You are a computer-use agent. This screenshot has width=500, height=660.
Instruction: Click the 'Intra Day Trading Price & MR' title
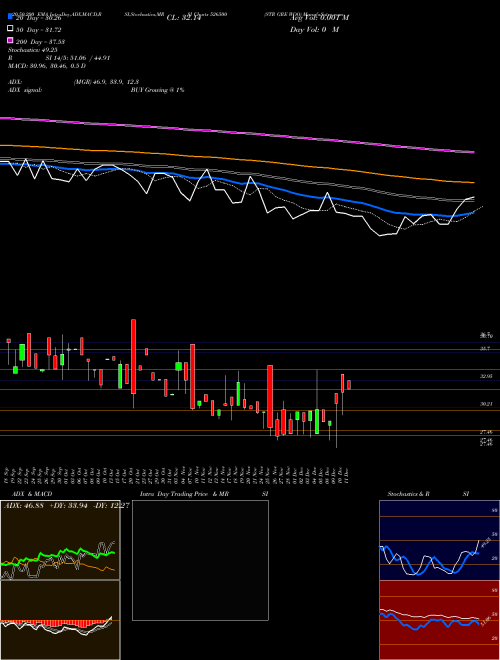click(184, 494)
